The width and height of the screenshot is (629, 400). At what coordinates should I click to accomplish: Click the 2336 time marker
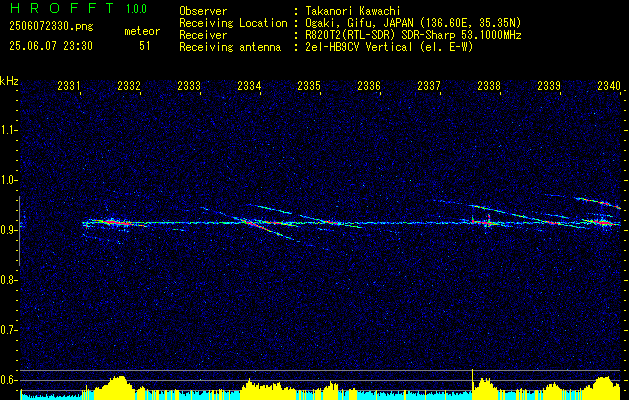(x=369, y=86)
